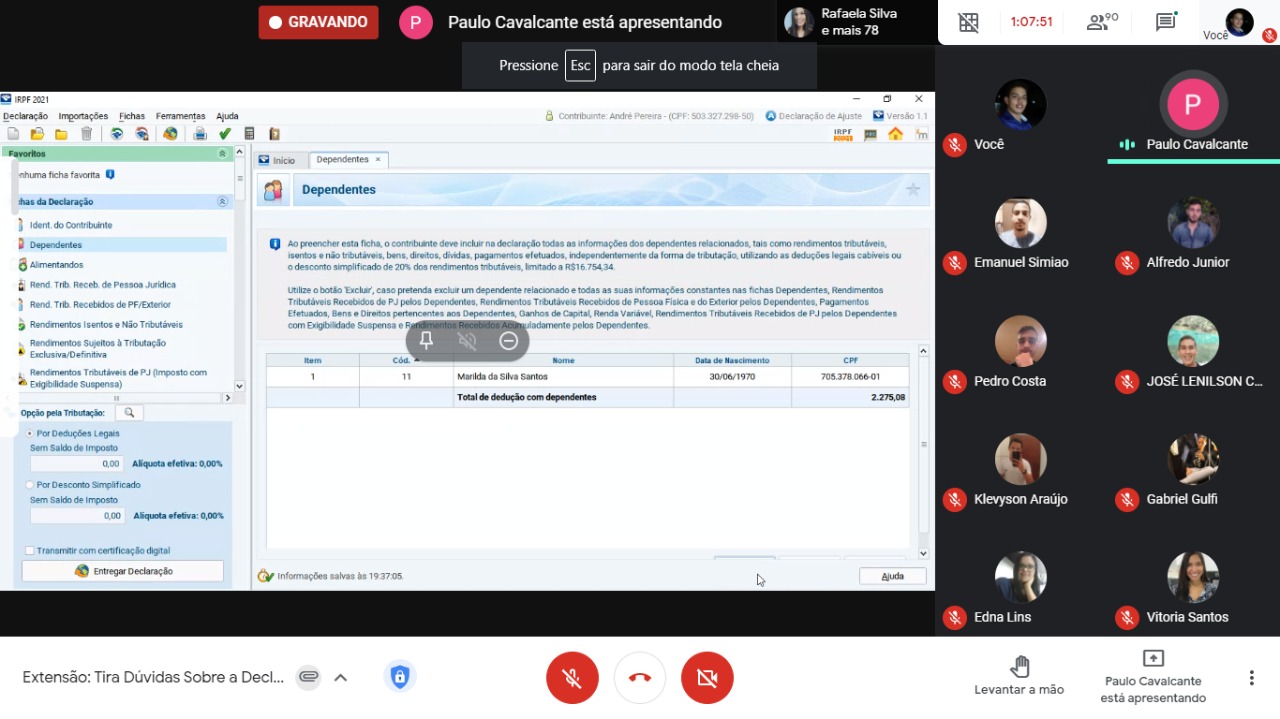
Task: Click the IRPF orange logo icon
Action: (843, 134)
